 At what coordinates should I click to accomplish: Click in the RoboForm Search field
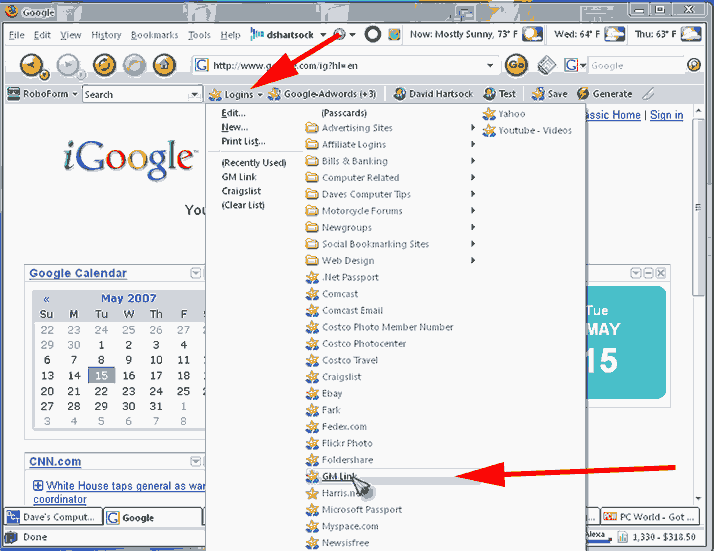click(x=136, y=95)
